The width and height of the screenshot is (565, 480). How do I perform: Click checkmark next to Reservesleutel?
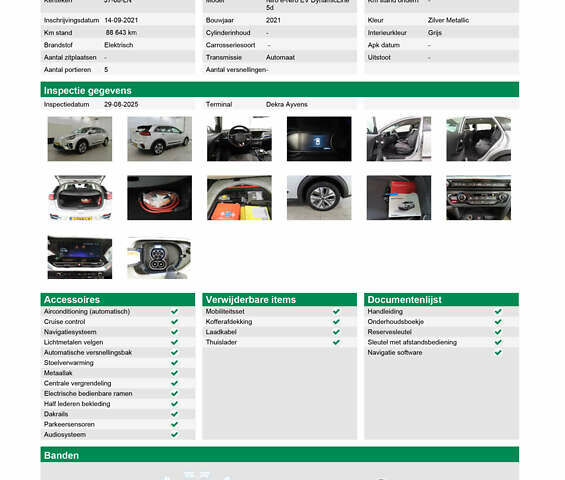click(498, 332)
